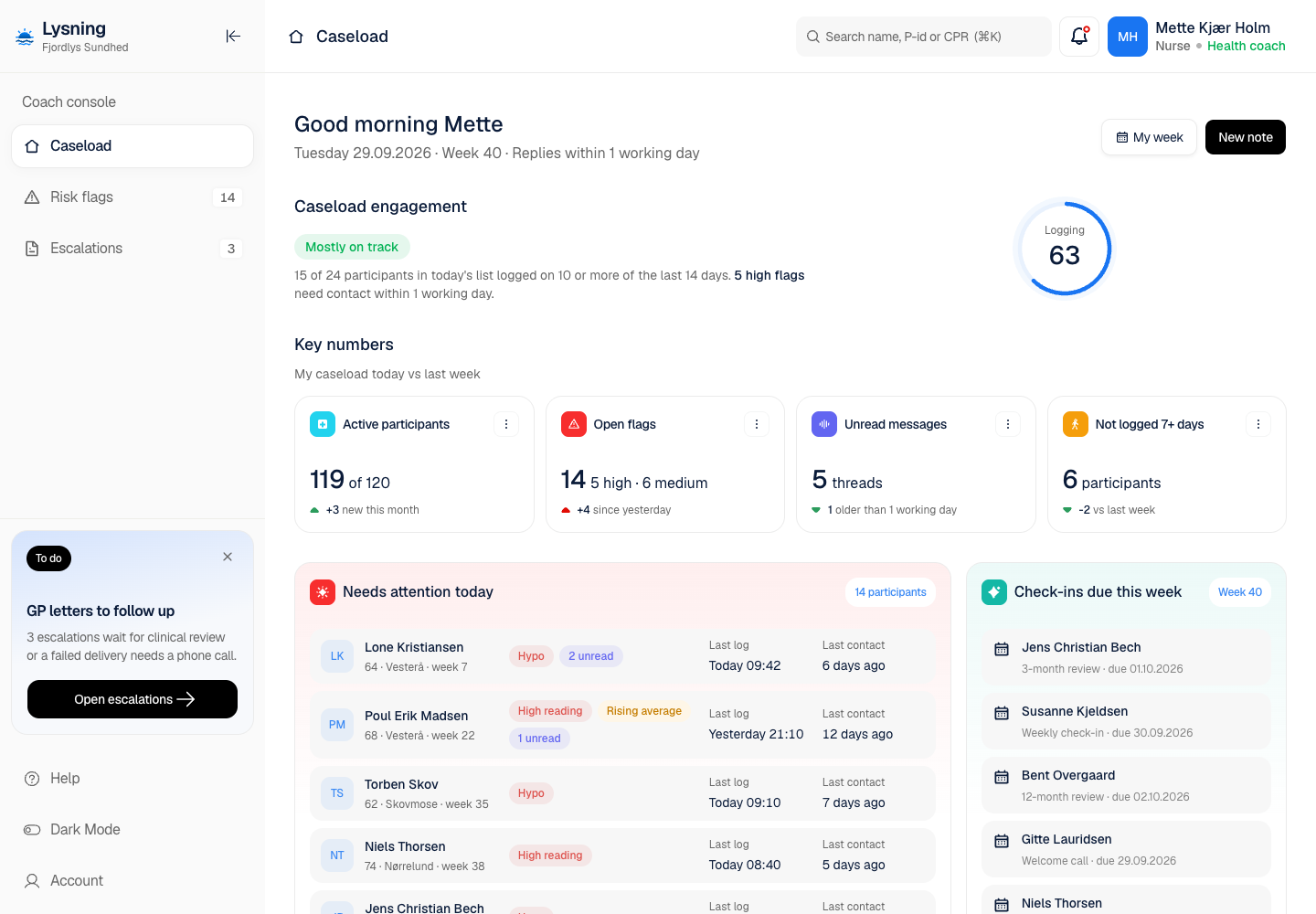Select Caseload in the sidebar
Screen dimensions: 1316x914
coord(133,146)
